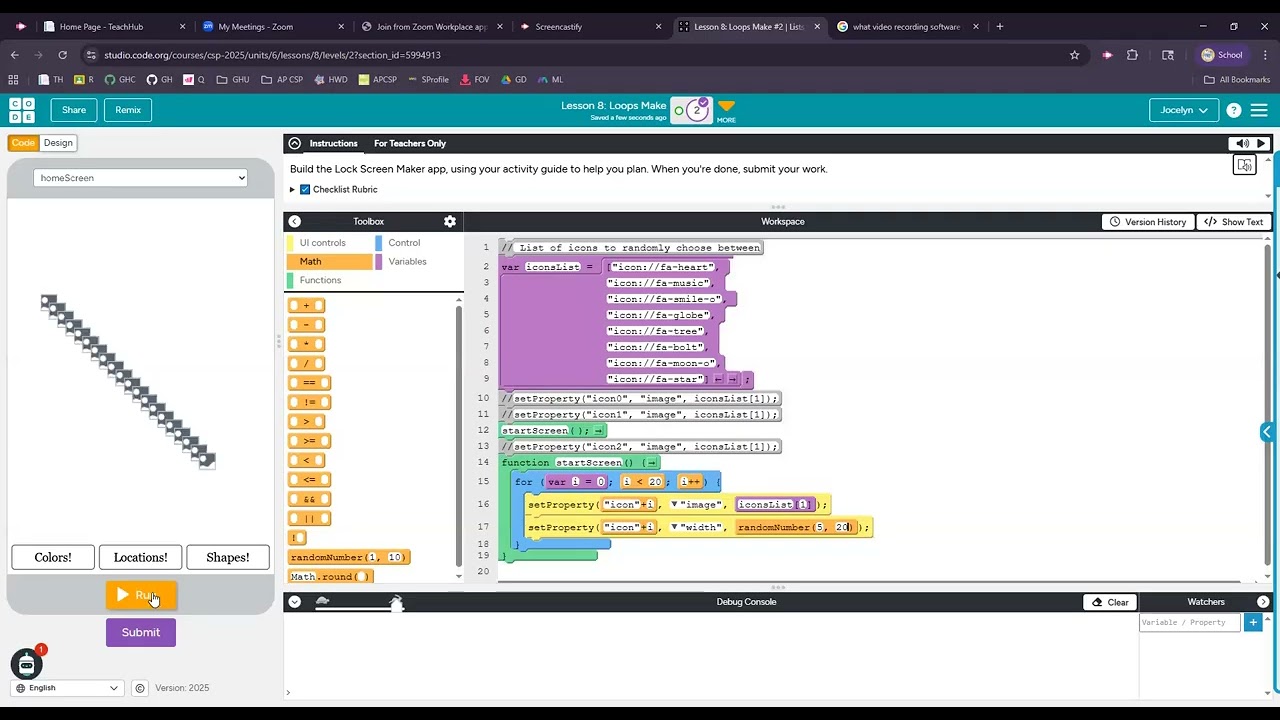Screen dimensions: 1280x720
Task: Click the Show Text button
Action: pos(1234,222)
